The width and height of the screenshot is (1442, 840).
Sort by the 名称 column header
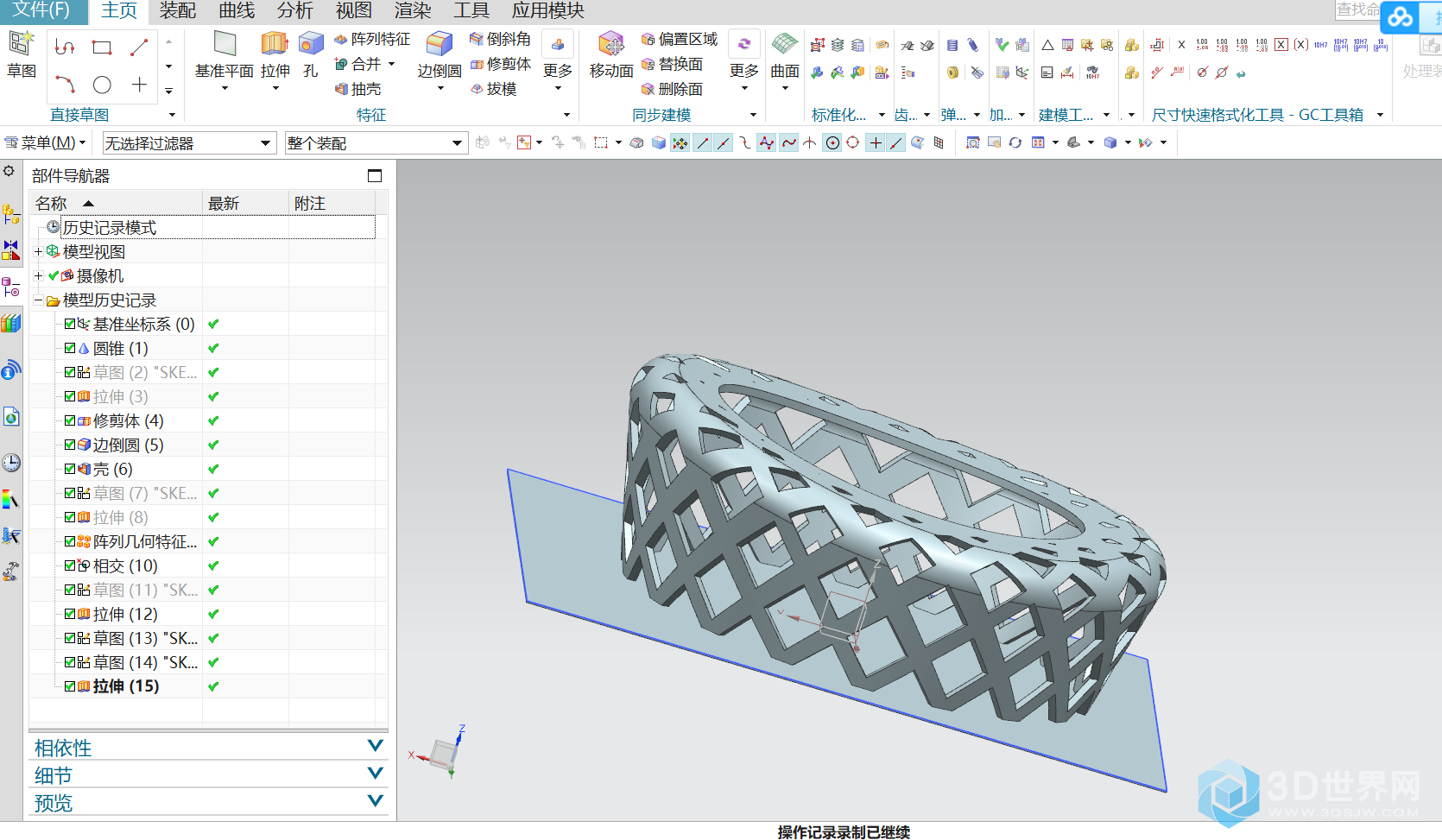pyautogui.click(x=116, y=203)
